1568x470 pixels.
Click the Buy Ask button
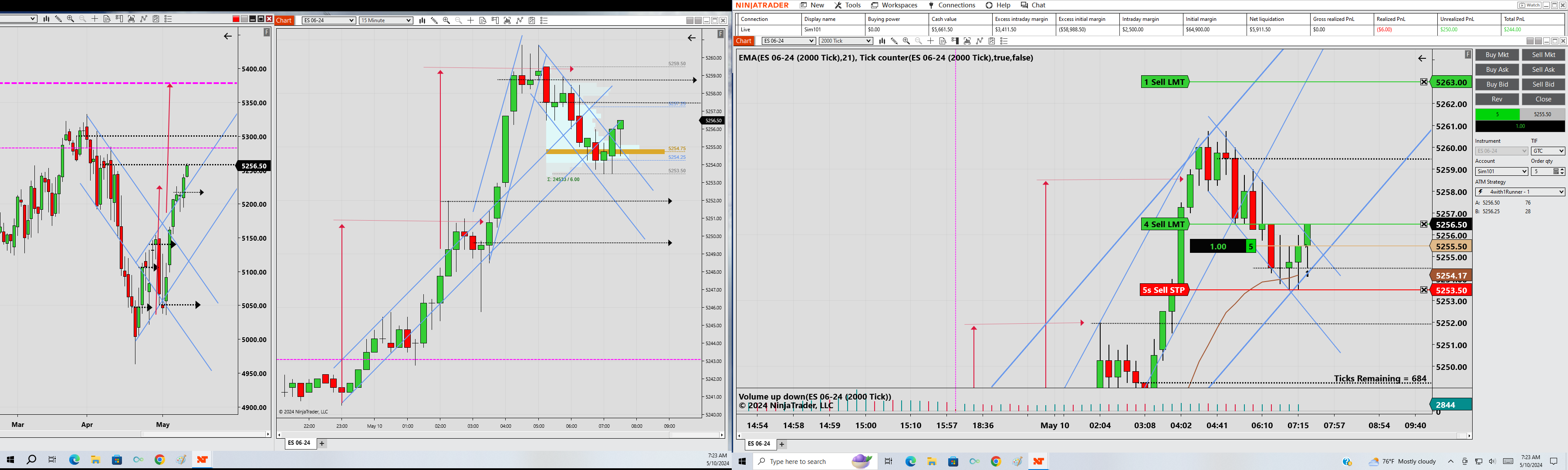(x=1497, y=69)
